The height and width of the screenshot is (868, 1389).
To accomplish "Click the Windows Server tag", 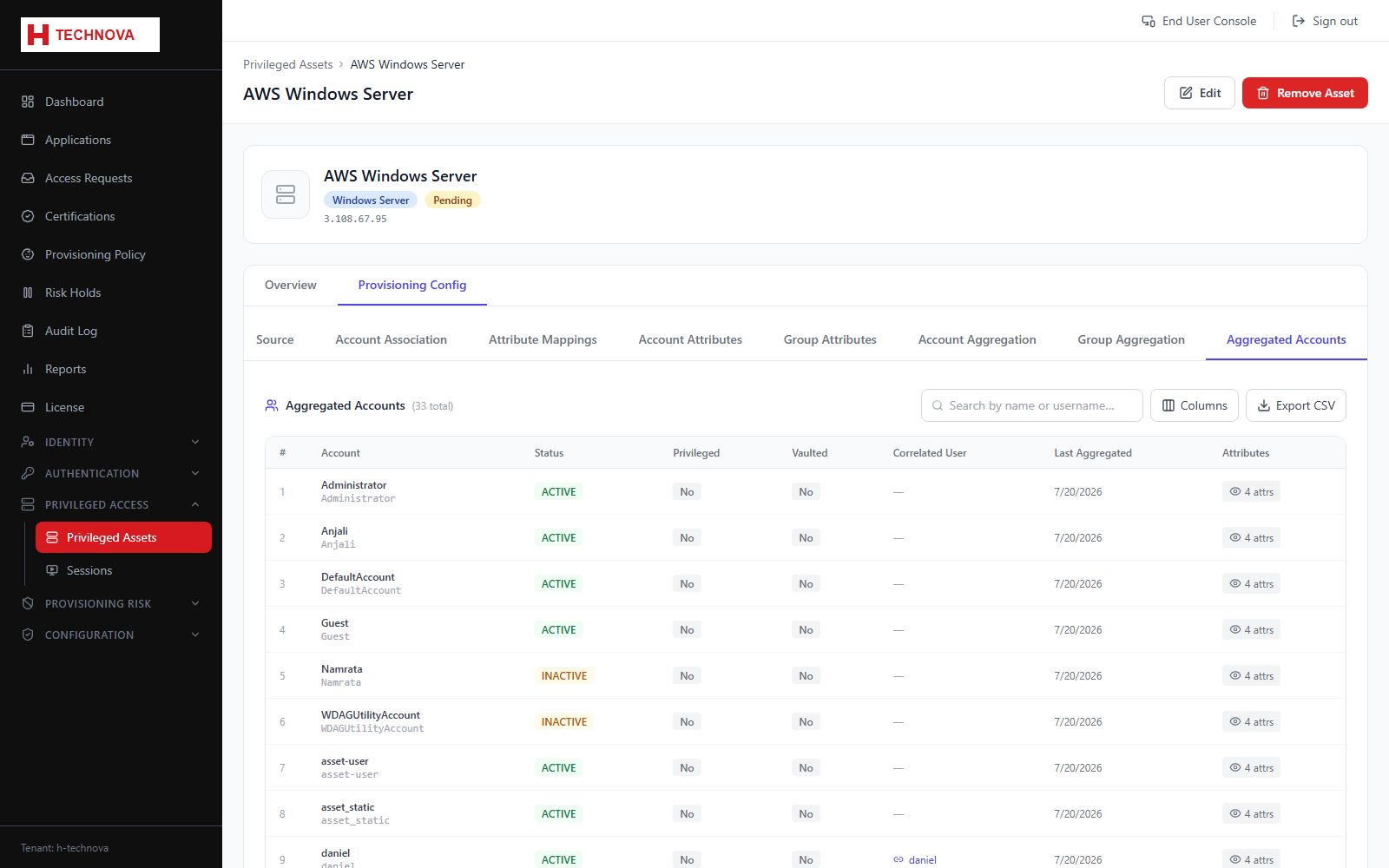I will tap(371, 201).
